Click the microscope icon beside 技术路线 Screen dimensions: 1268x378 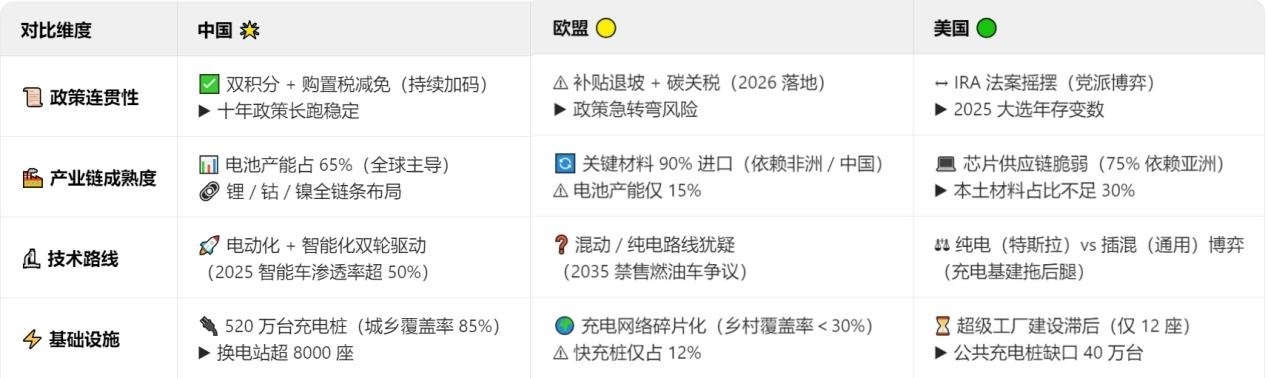pos(31,260)
